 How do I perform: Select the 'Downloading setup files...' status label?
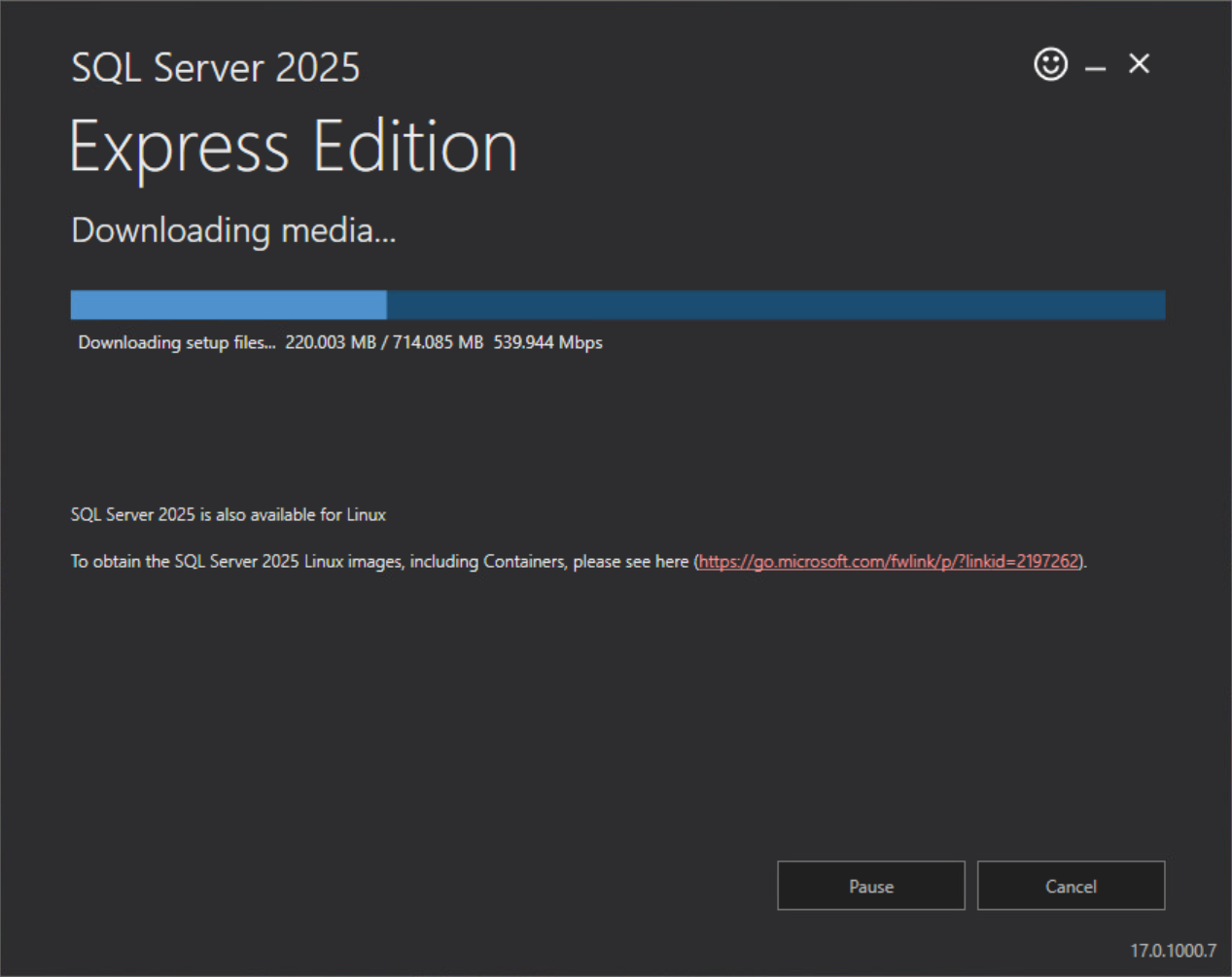pyautogui.click(x=177, y=342)
